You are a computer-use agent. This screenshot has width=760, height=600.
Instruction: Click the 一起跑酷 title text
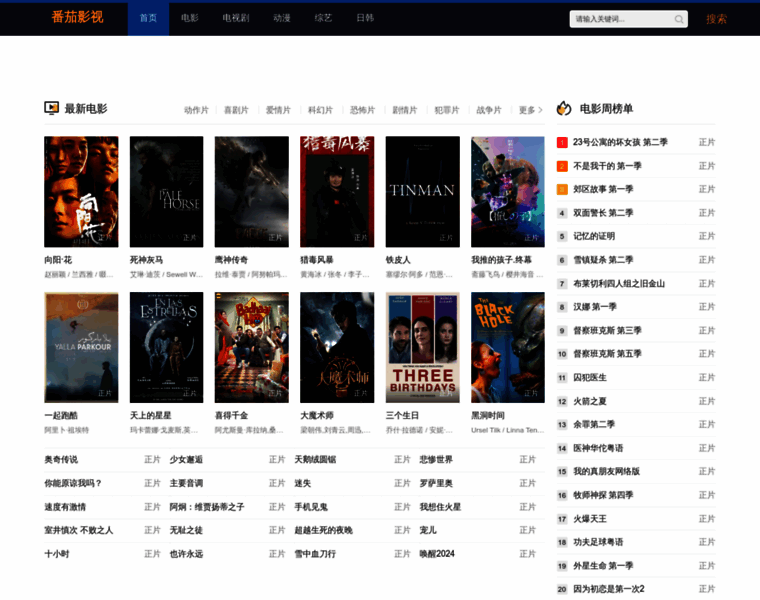[61, 416]
